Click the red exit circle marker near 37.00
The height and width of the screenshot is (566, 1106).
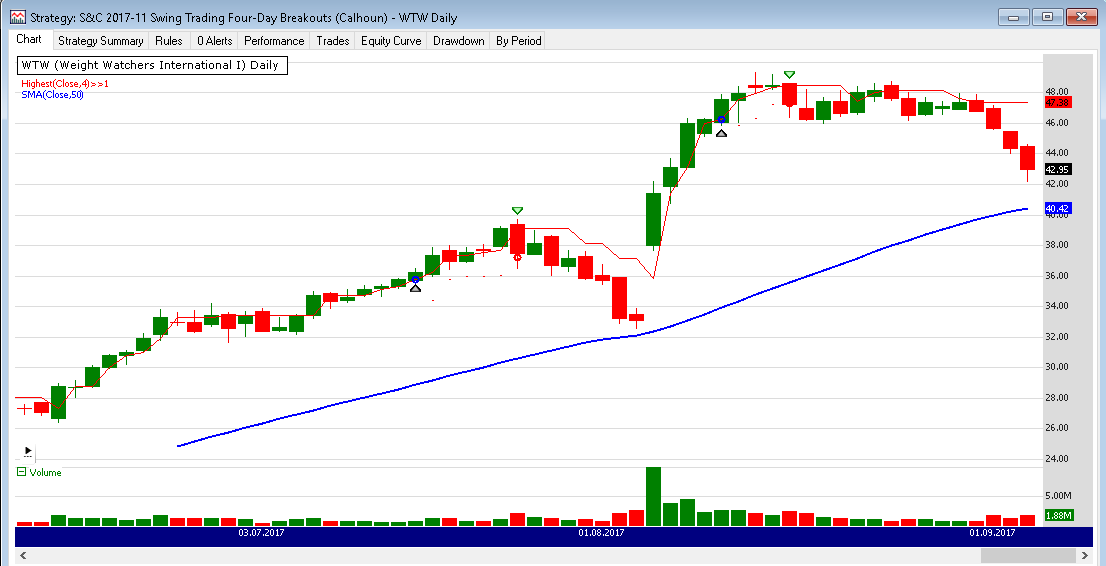click(517, 257)
